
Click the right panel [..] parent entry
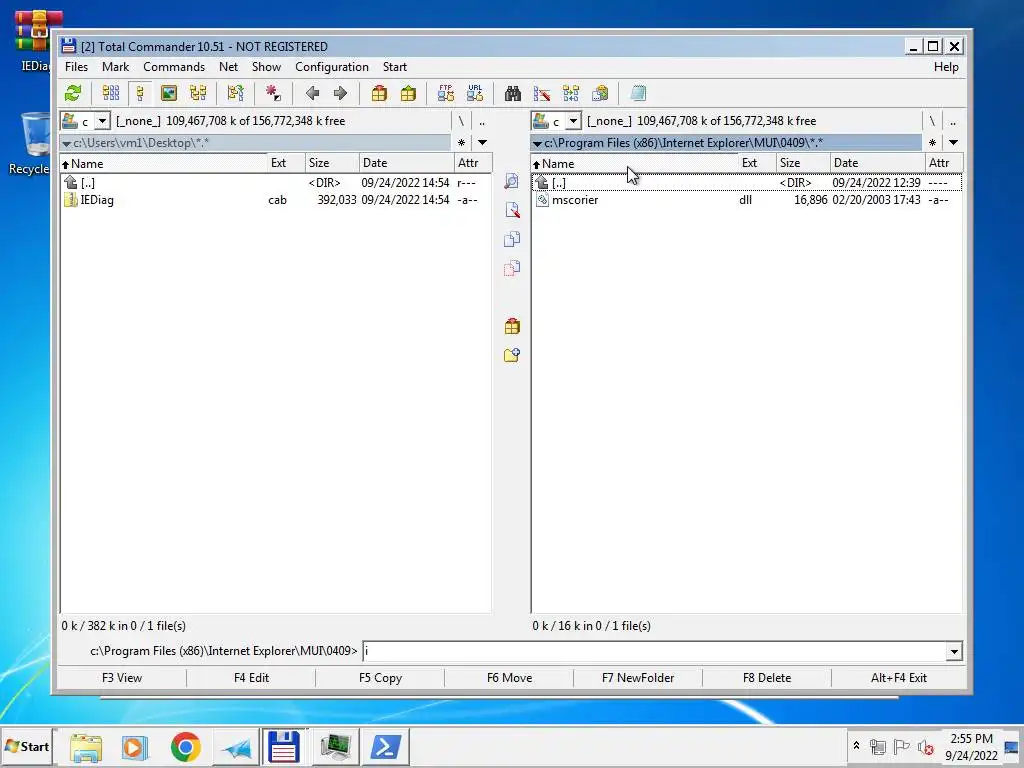coord(746,183)
